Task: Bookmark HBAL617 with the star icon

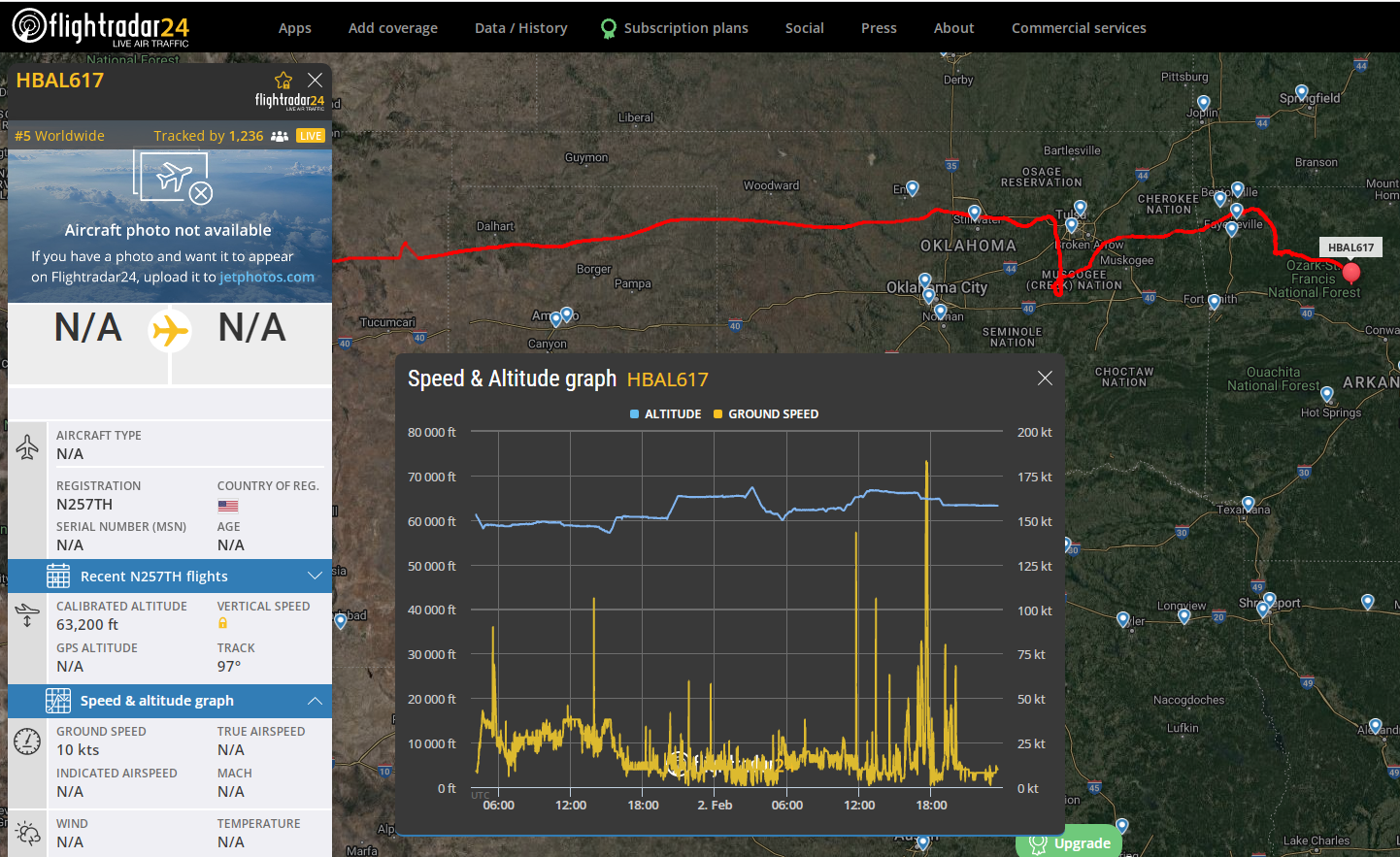Action: pos(283,80)
